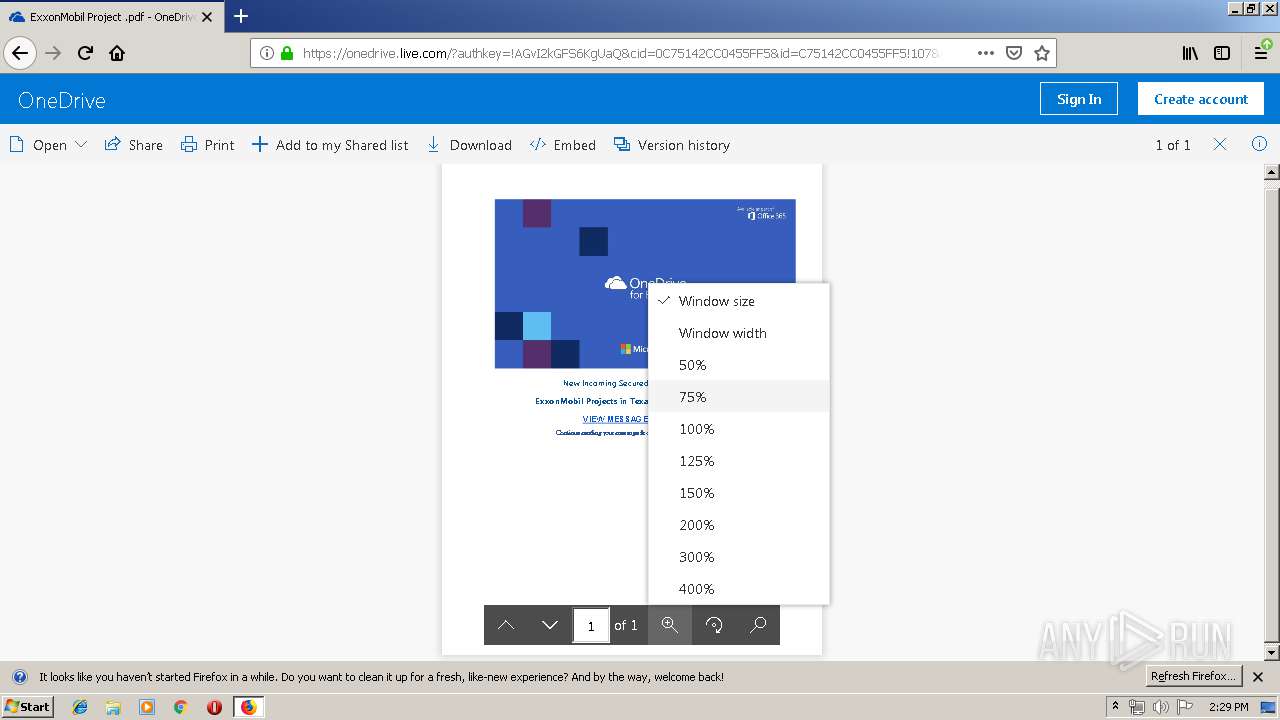Select the Firefox taskbar button
Screen dimensions: 1280x720
point(248,707)
